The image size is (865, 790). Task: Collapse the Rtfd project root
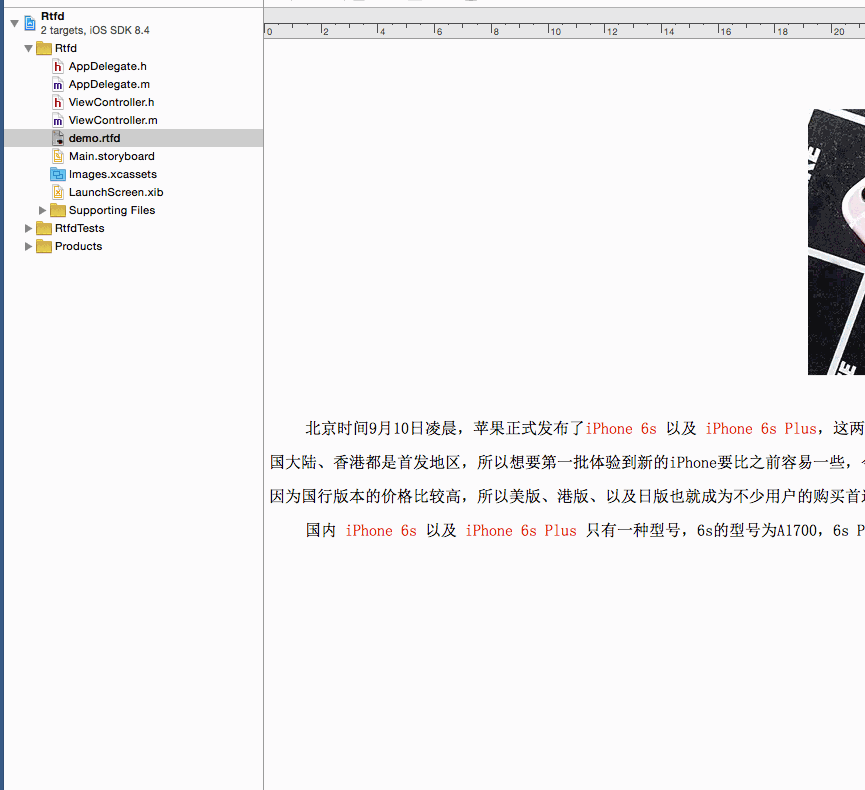pos(15,23)
